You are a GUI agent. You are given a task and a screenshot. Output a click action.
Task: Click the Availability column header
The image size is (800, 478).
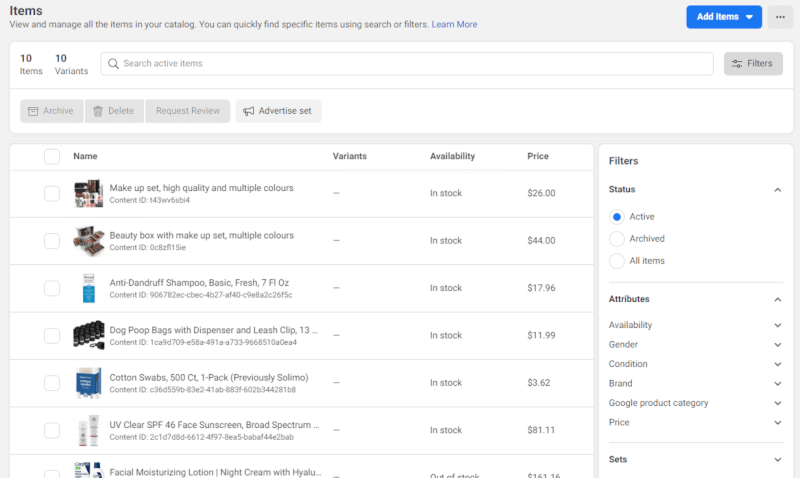coord(452,156)
